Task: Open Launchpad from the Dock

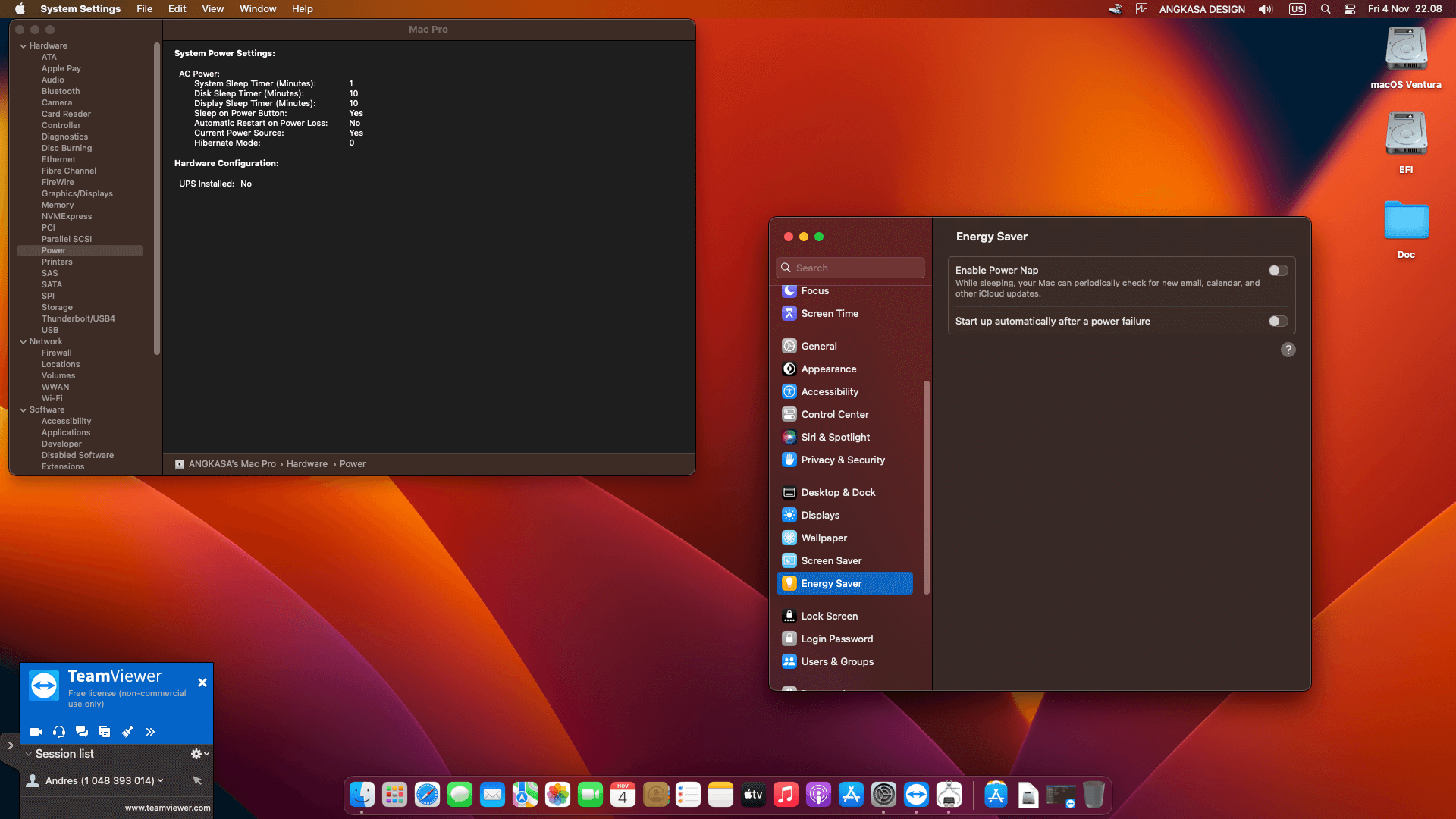Action: click(394, 795)
